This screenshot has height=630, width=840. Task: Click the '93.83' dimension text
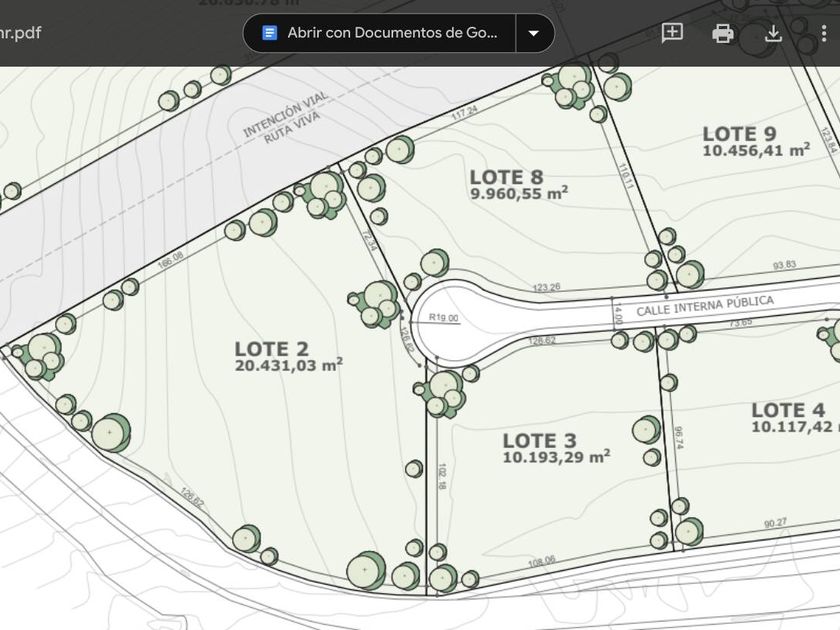(784, 265)
